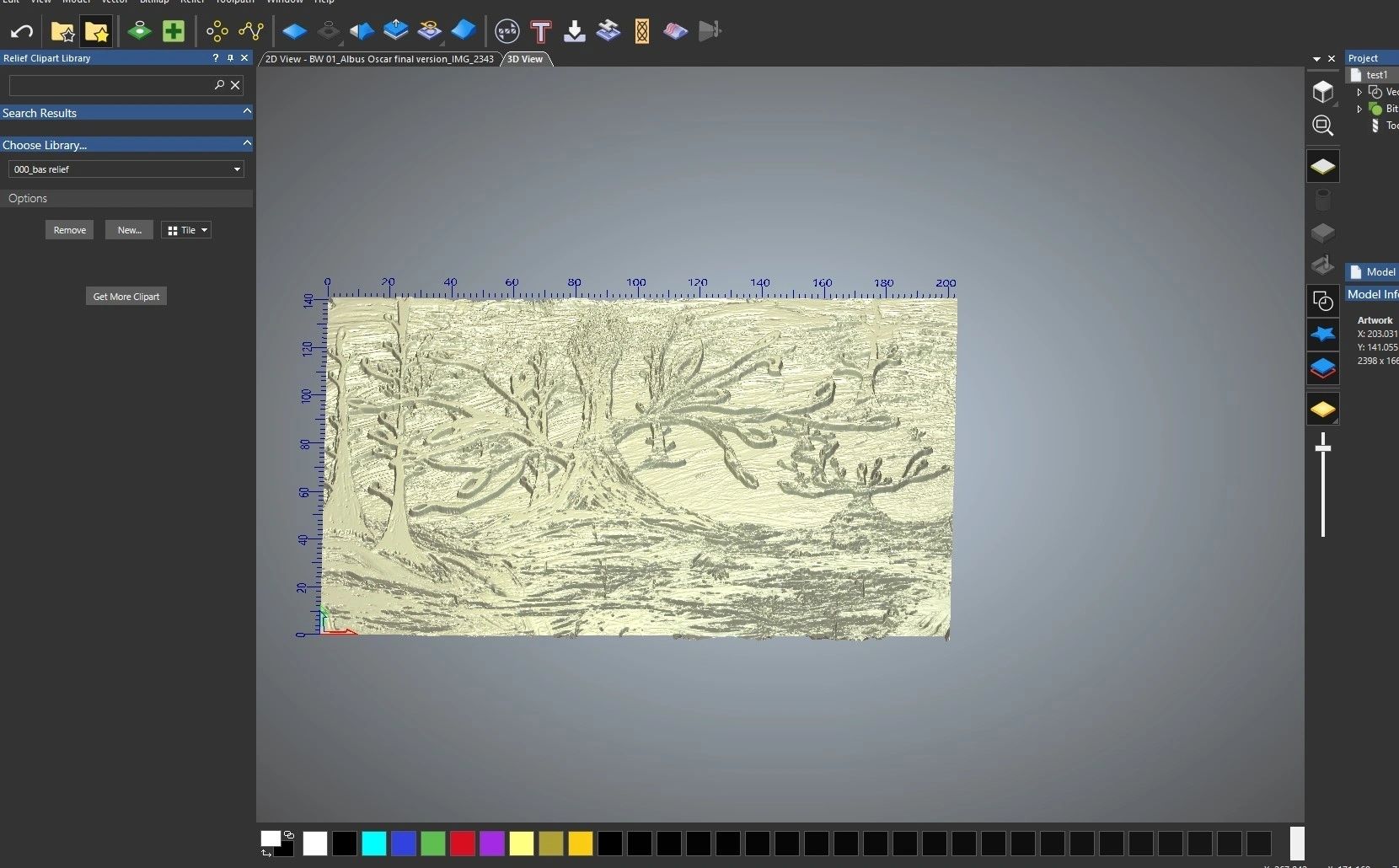Open the 000_bas relief library dropdown

pyautogui.click(x=126, y=169)
